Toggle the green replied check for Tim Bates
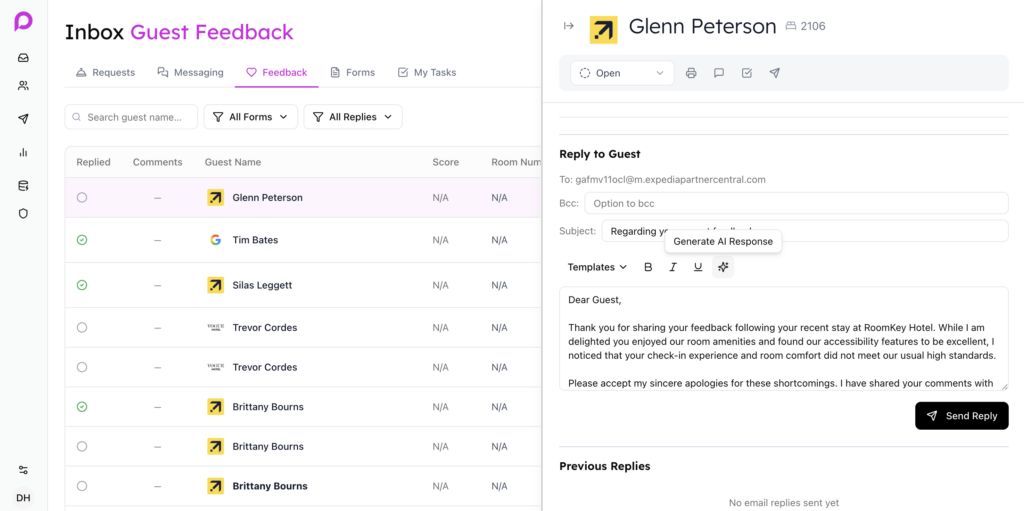Image resolution: width=1024 pixels, height=511 pixels. pyautogui.click(x=82, y=240)
